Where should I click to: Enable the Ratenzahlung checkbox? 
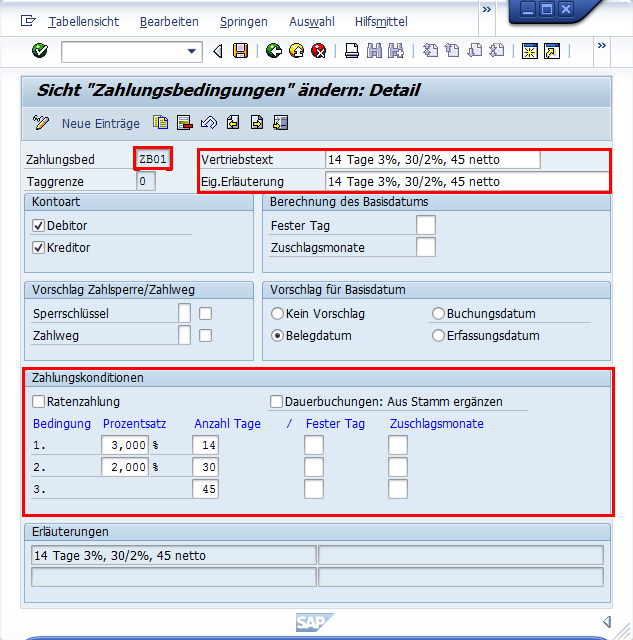point(38,401)
